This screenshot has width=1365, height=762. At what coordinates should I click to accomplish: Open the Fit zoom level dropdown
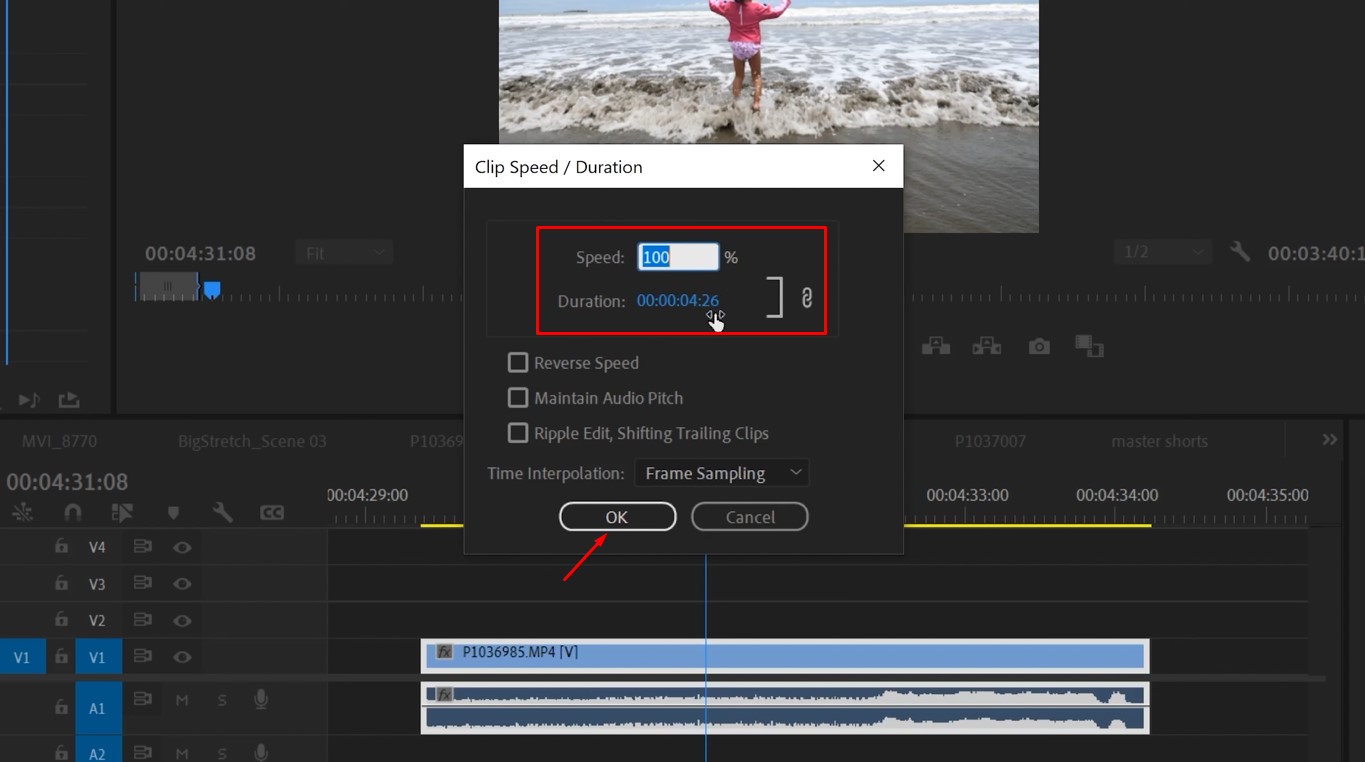tap(344, 251)
